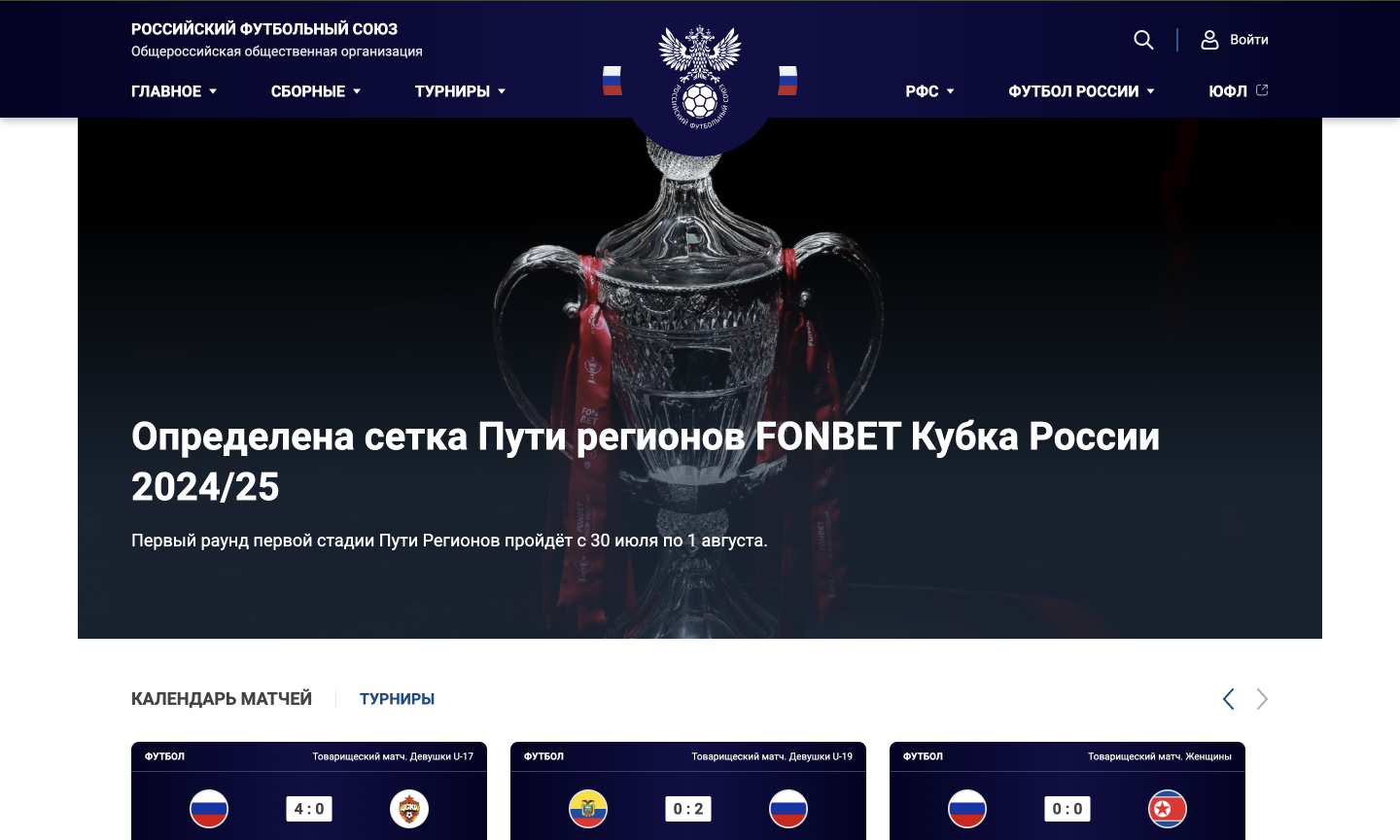1400x840 pixels.
Task: Show previous matches with the left arrow
Action: [x=1229, y=699]
